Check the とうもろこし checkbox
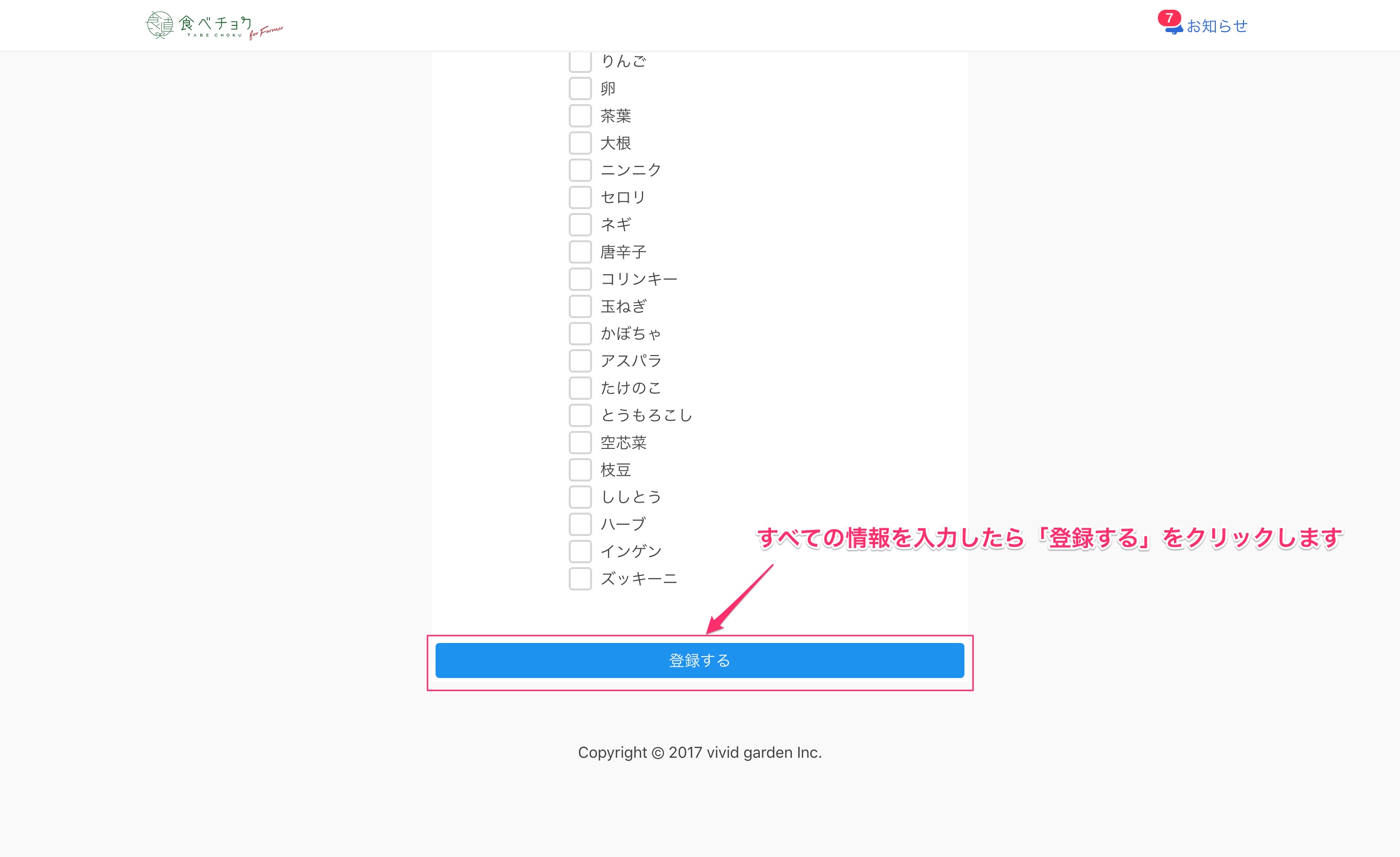Viewport: 1400px width, 857px height. 580,415
